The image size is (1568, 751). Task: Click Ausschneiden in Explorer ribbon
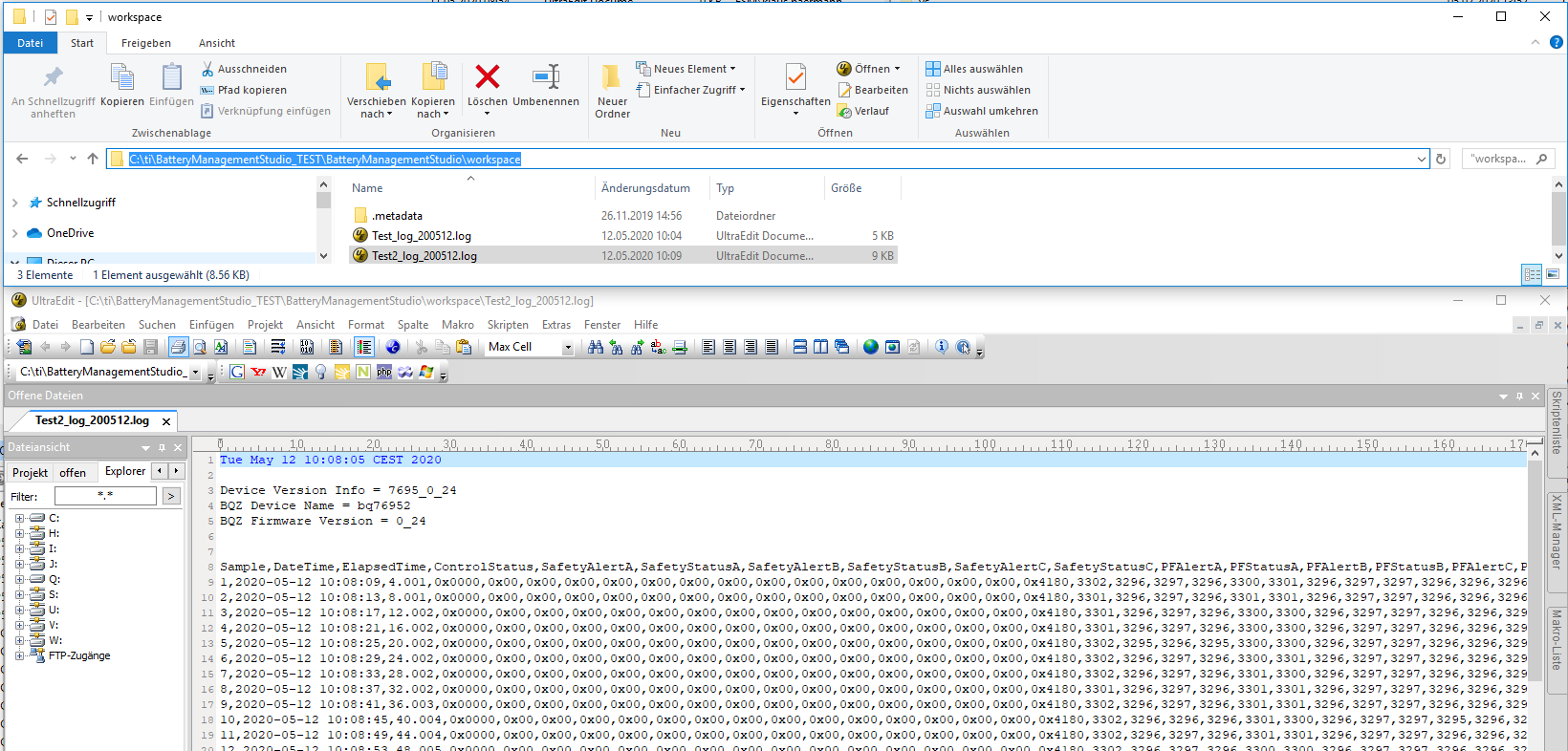click(244, 69)
